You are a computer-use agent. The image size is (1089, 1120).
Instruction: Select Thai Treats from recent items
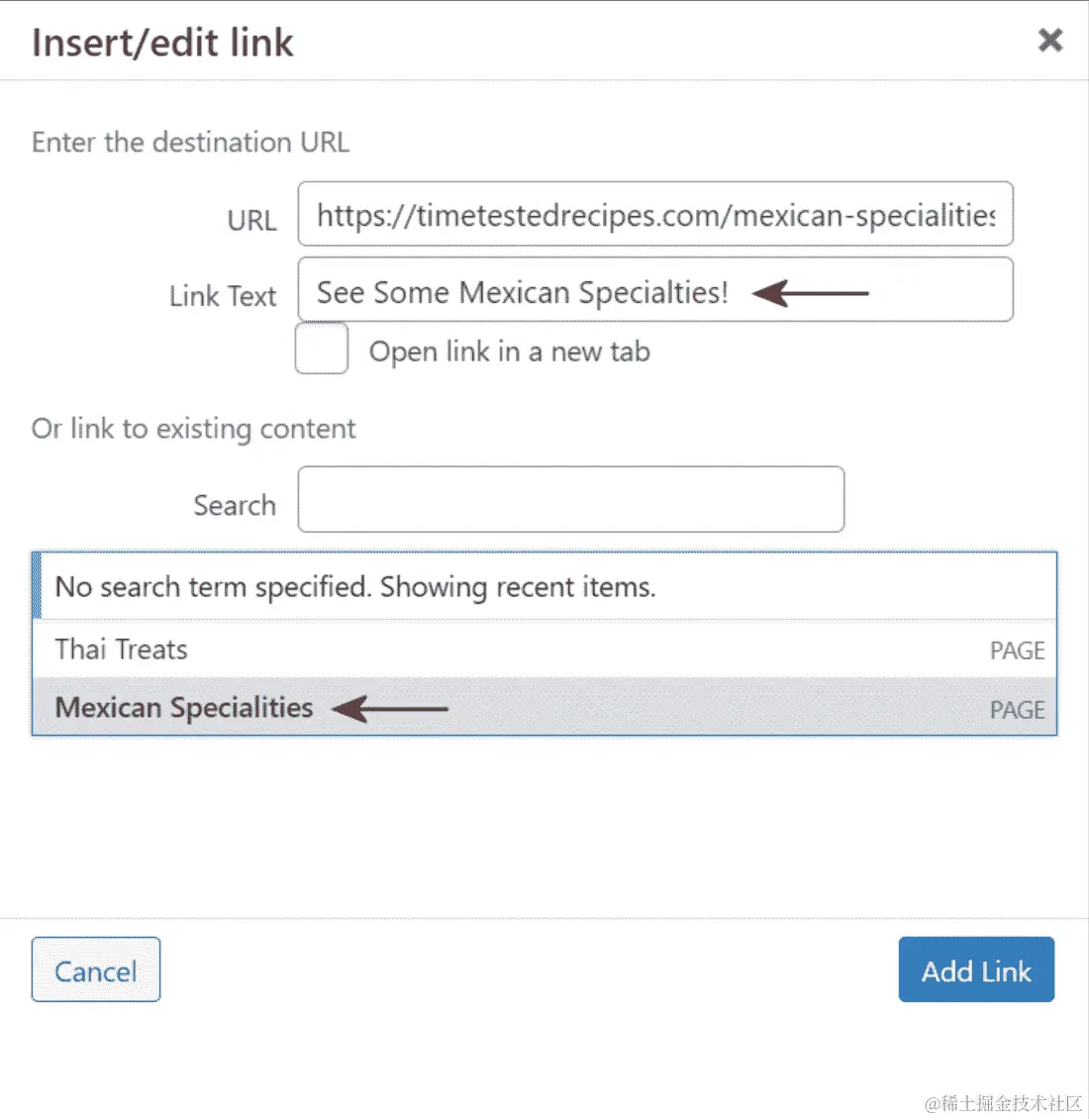121,650
